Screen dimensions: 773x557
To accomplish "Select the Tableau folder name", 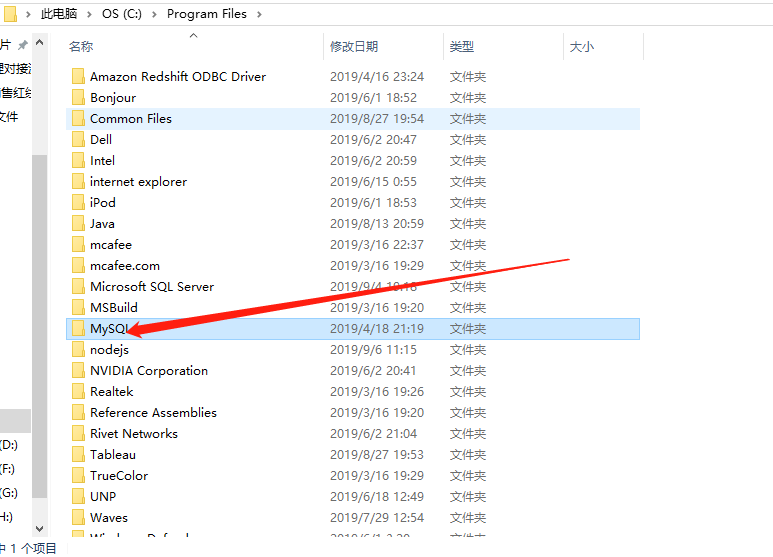I will [x=113, y=454].
